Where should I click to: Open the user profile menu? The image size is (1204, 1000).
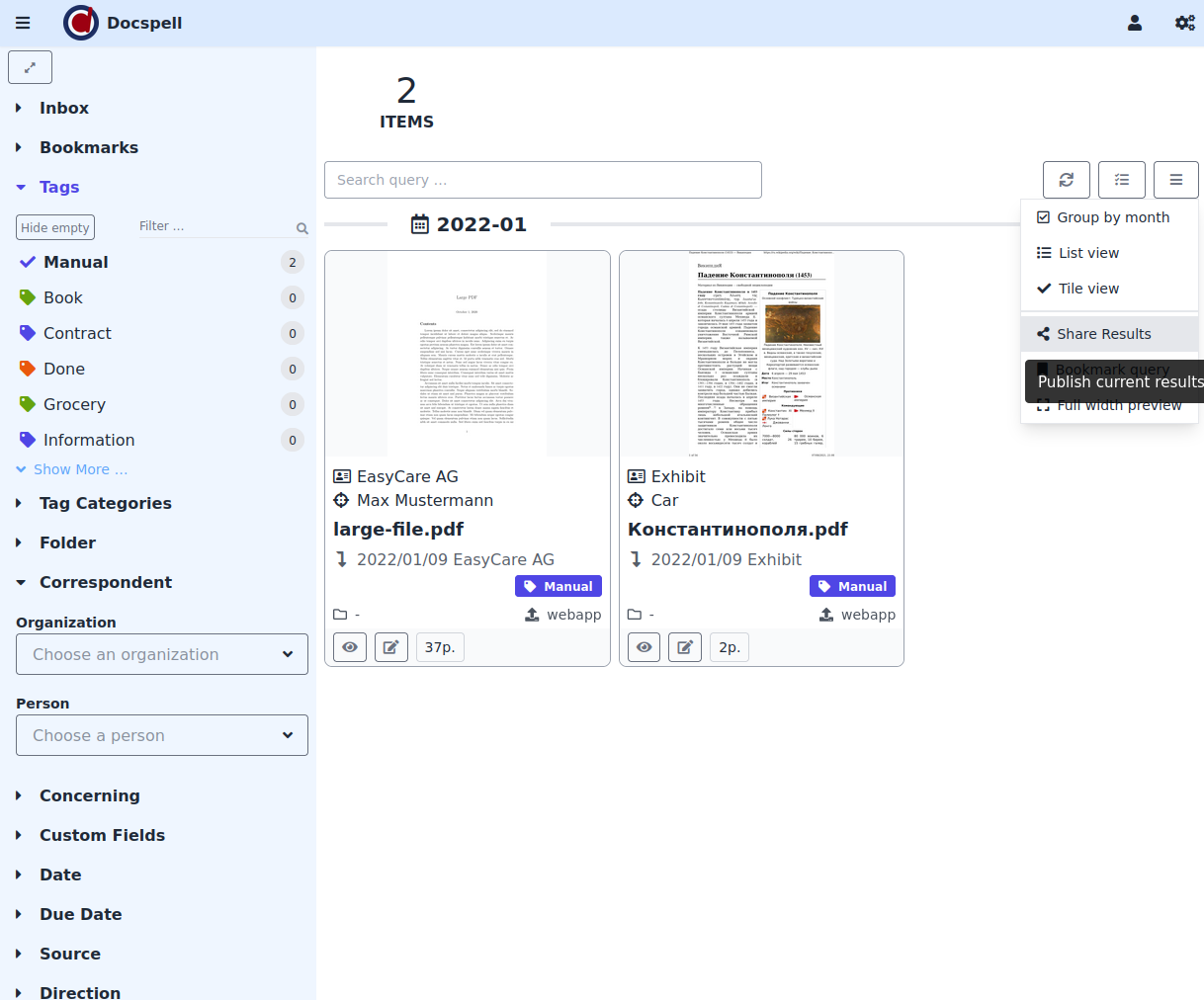click(x=1134, y=23)
